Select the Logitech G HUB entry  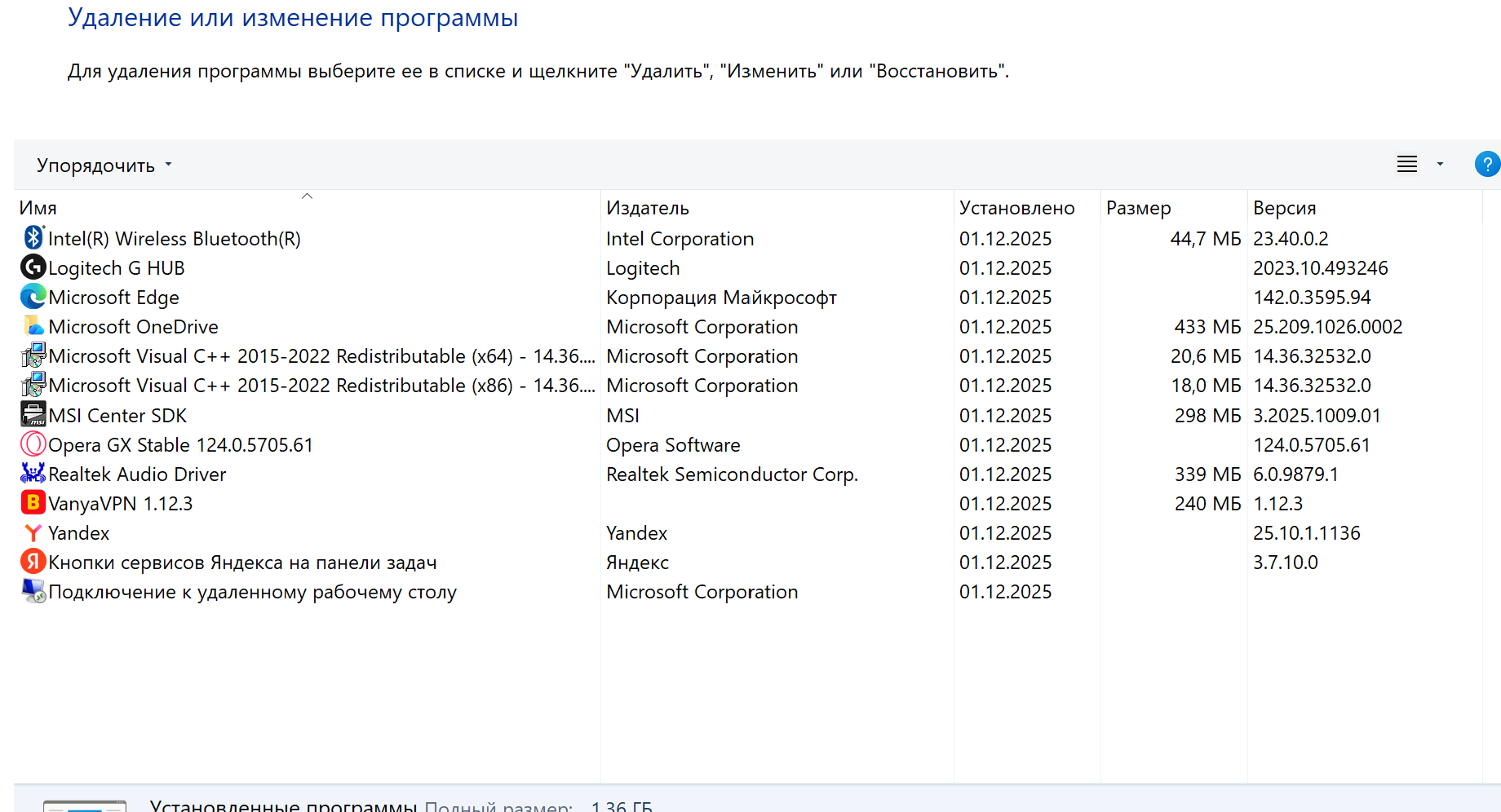[x=117, y=268]
